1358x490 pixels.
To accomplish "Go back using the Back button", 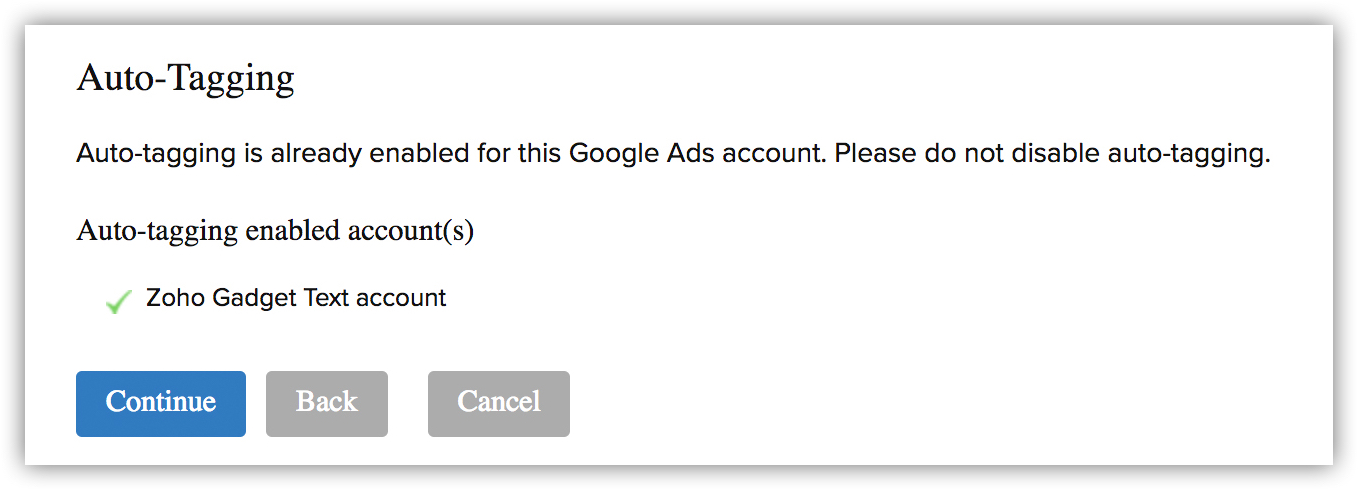I will (x=326, y=403).
